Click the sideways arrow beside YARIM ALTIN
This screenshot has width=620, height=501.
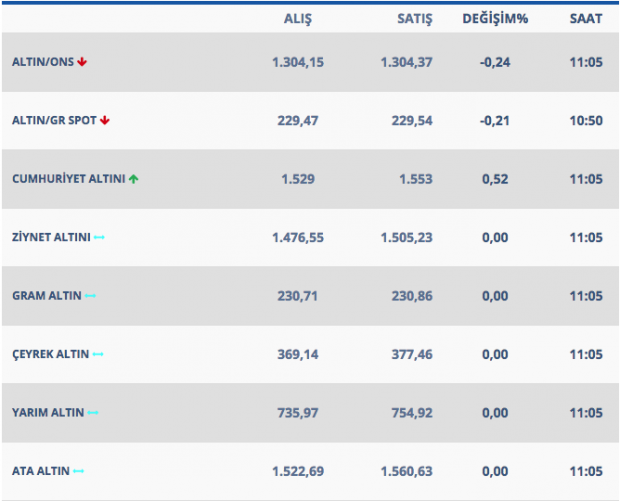[x=93, y=412]
